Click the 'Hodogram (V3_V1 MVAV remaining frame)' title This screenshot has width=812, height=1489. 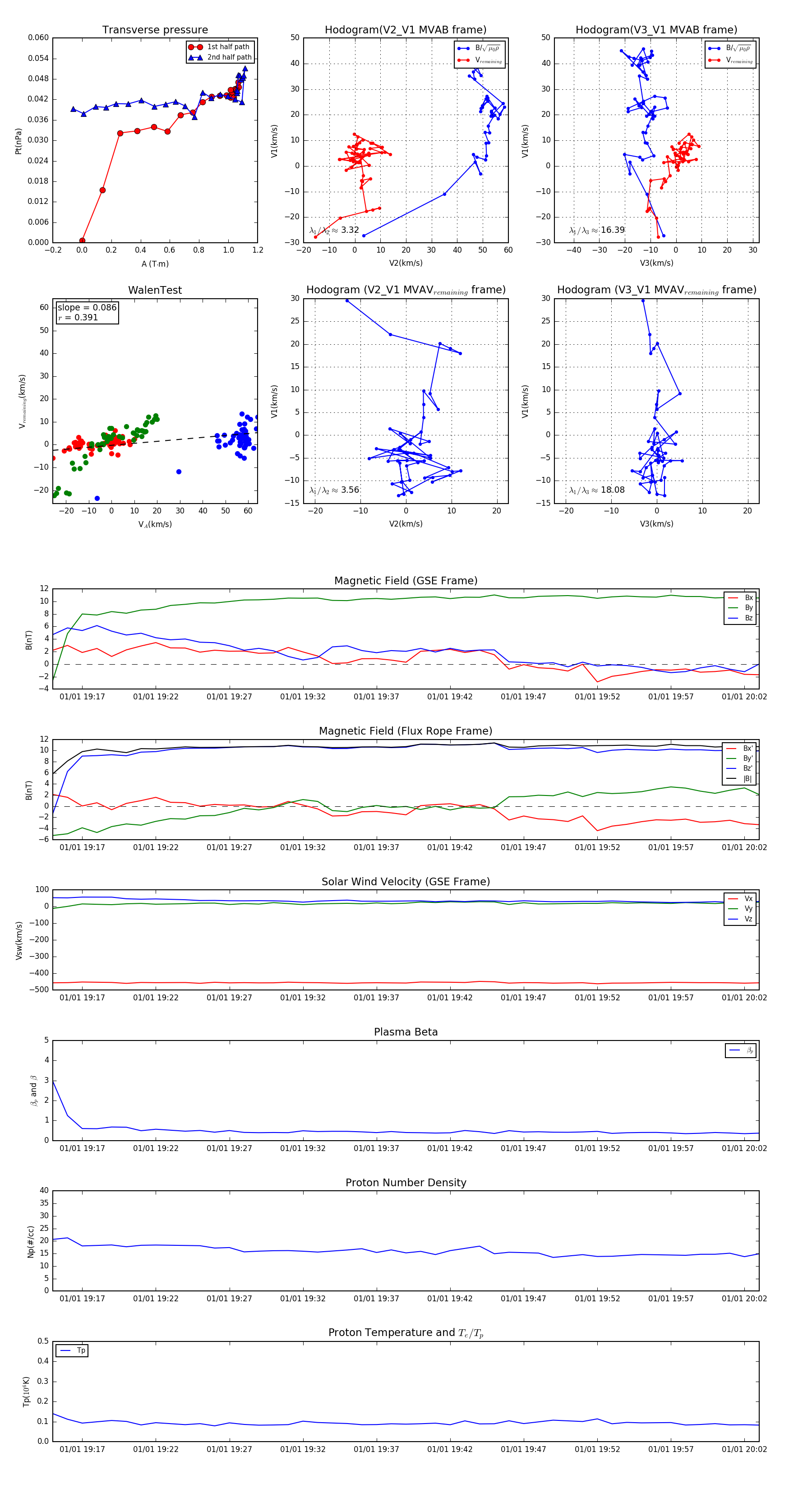(656, 290)
